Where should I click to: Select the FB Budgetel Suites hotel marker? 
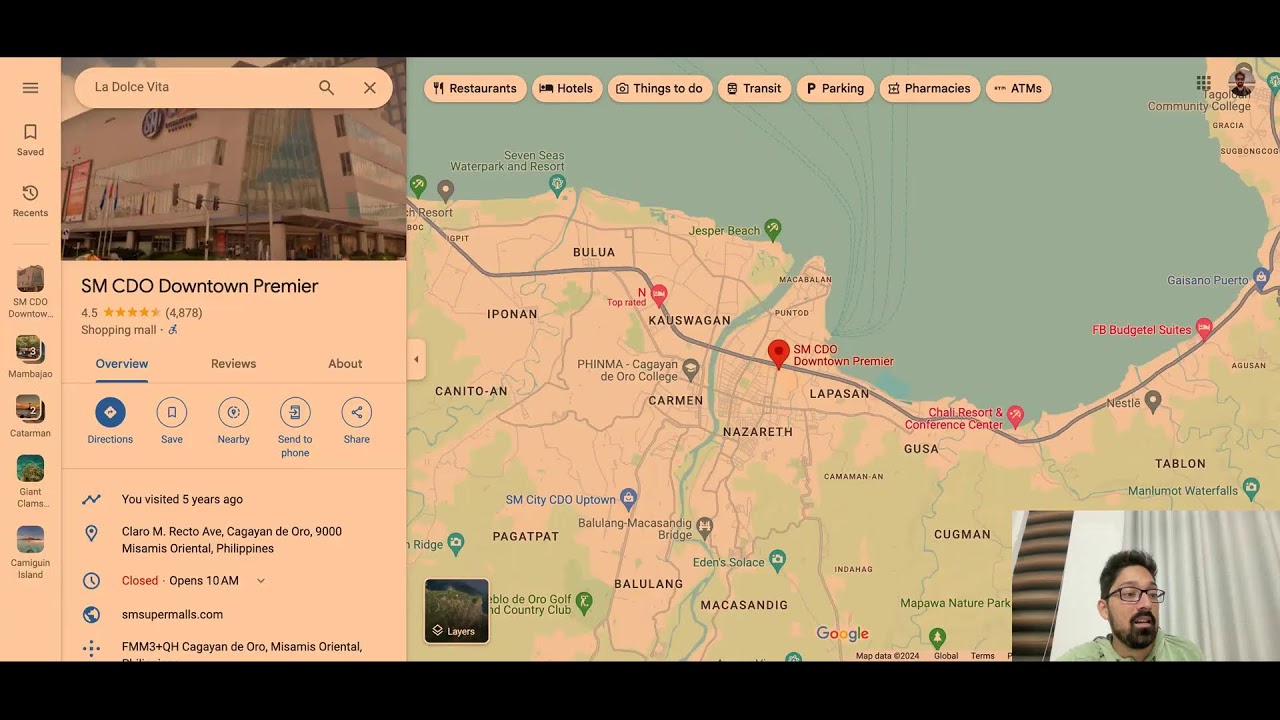pyautogui.click(x=1204, y=328)
